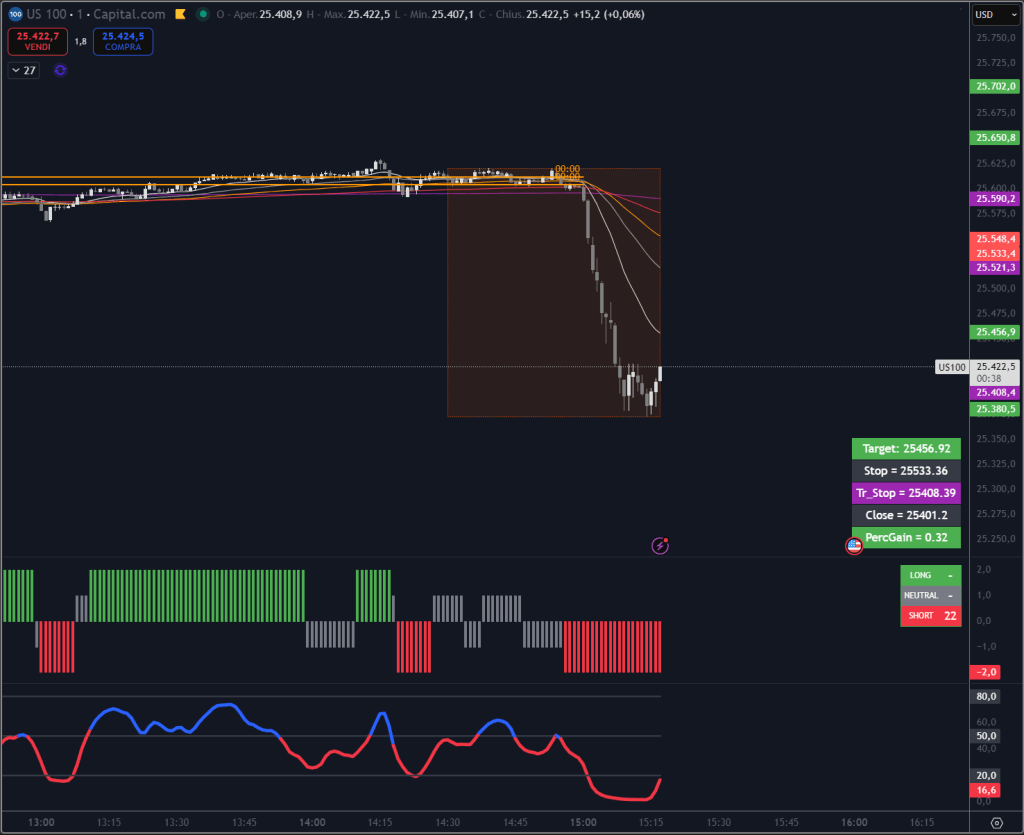Screen dimensions: 1024x835
Task: Click the purple circular sync icon below Sell button
Action: click(x=60, y=70)
